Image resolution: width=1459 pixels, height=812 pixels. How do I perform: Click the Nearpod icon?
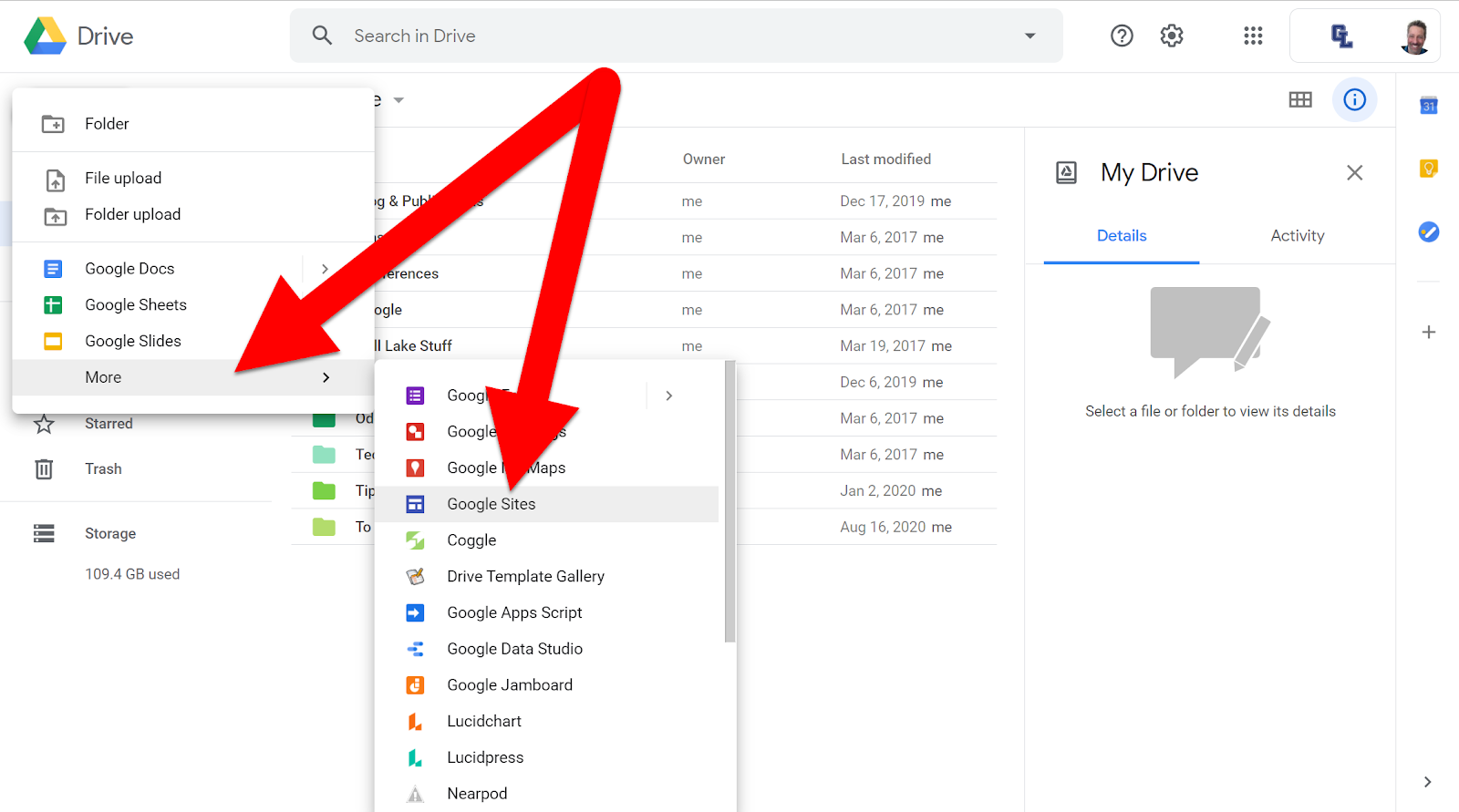pyautogui.click(x=415, y=794)
